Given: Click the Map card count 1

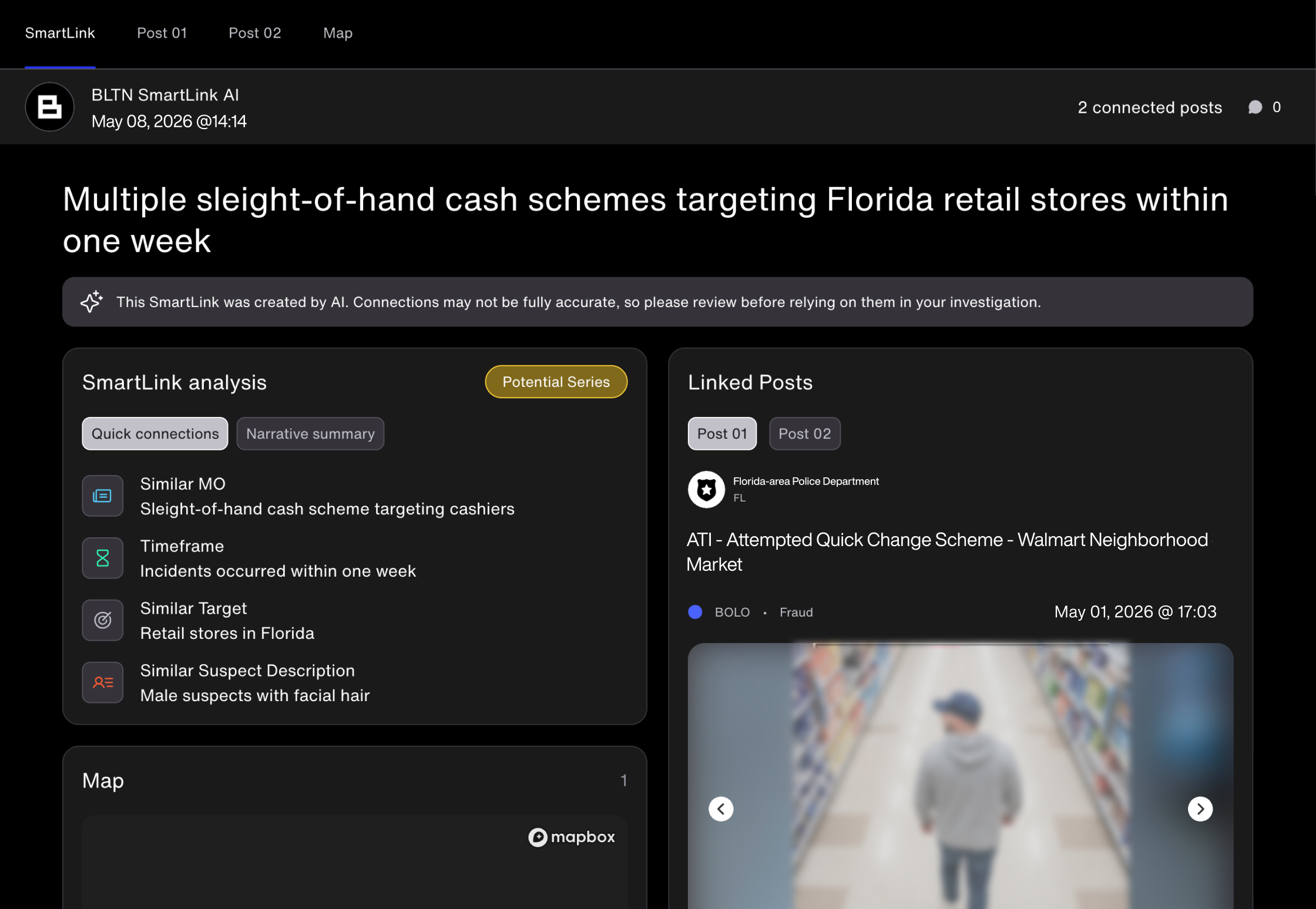Looking at the screenshot, I should (x=623, y=780).
